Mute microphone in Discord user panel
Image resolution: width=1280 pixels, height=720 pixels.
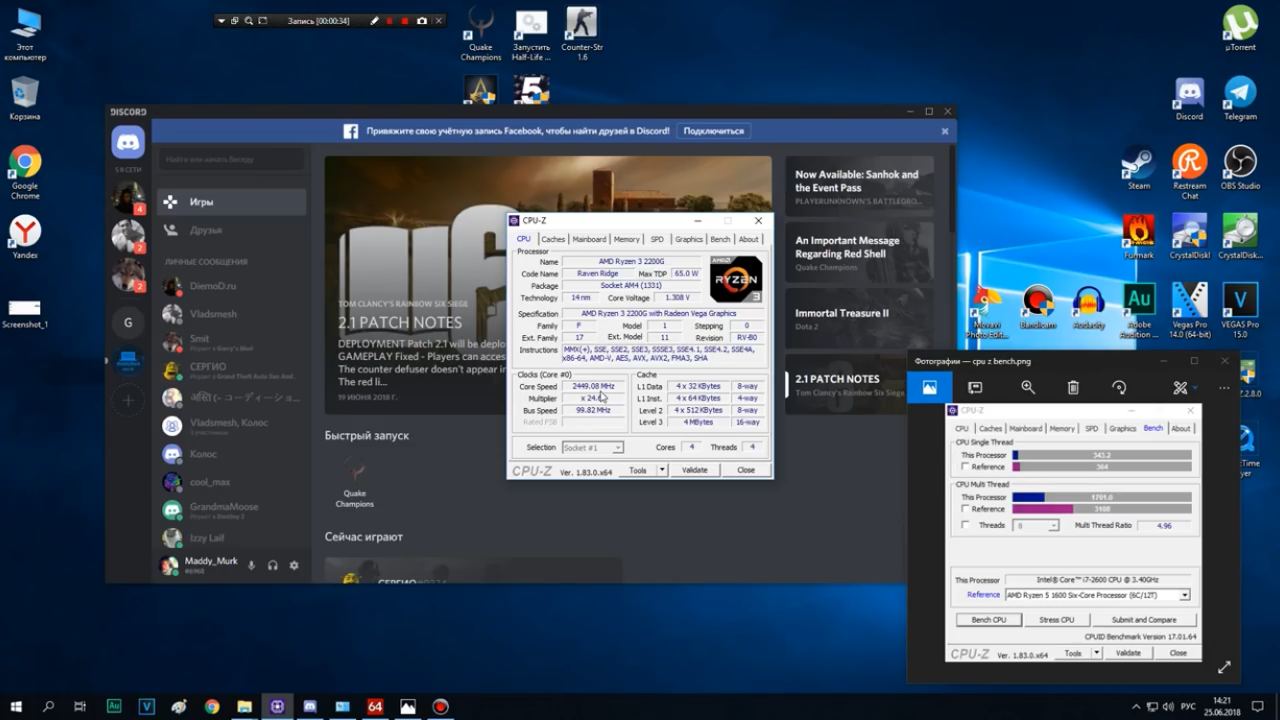point(251,565)
